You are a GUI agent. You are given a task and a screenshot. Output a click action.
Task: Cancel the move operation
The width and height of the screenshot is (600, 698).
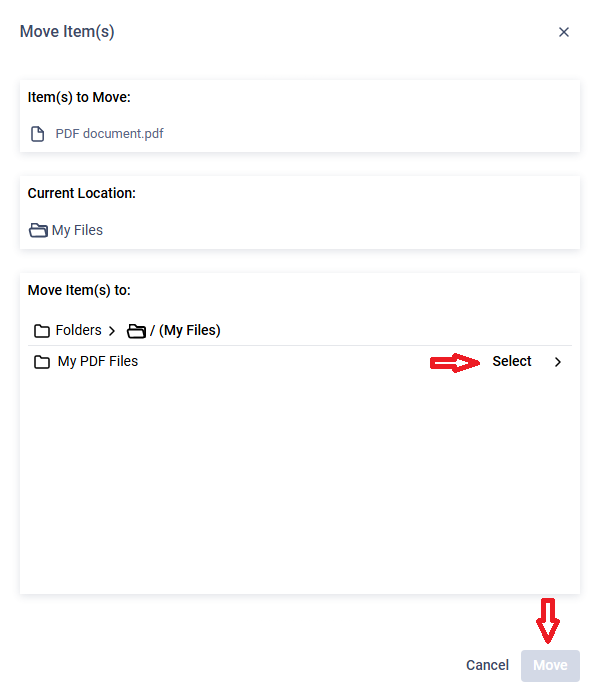tap(487, 665)
